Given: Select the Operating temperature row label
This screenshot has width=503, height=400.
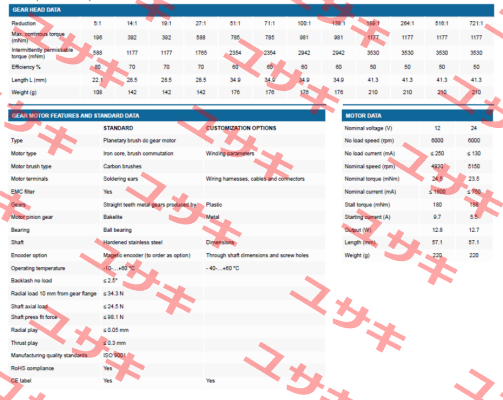Looking at the screenshot, I should [38, 268].
